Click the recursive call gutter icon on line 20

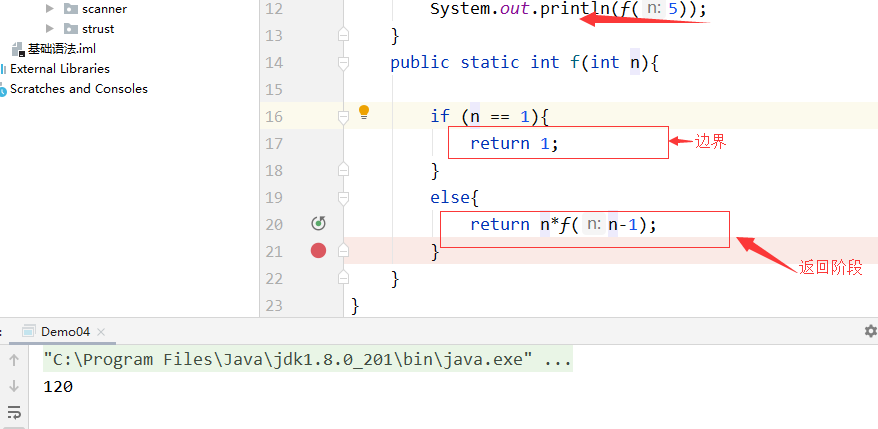coord(319,224)
